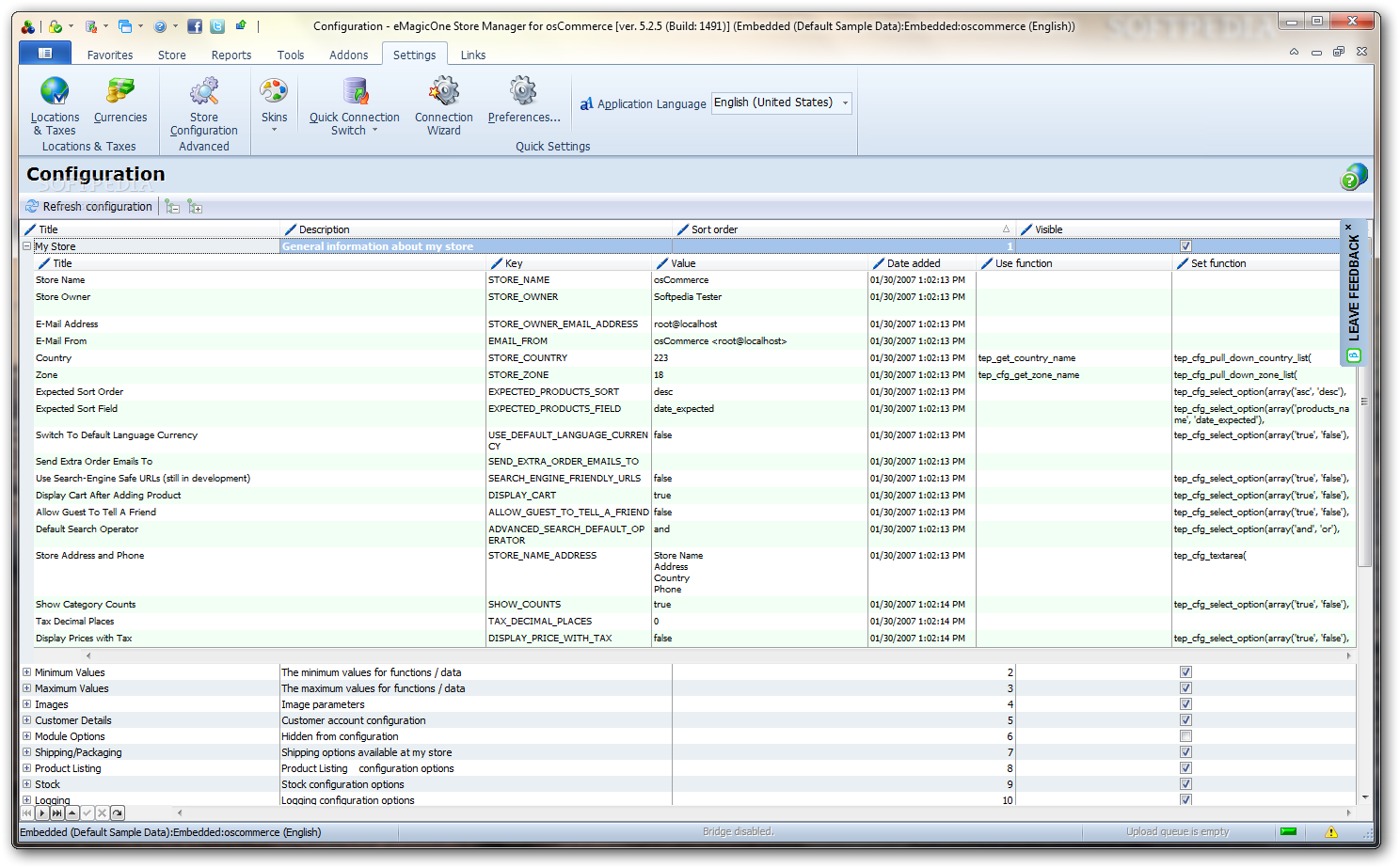Screen dimensions: 1400x868
Task: Click scroll-down arrow of outer grid scrollbar
Action: (x=1364, y=797)
